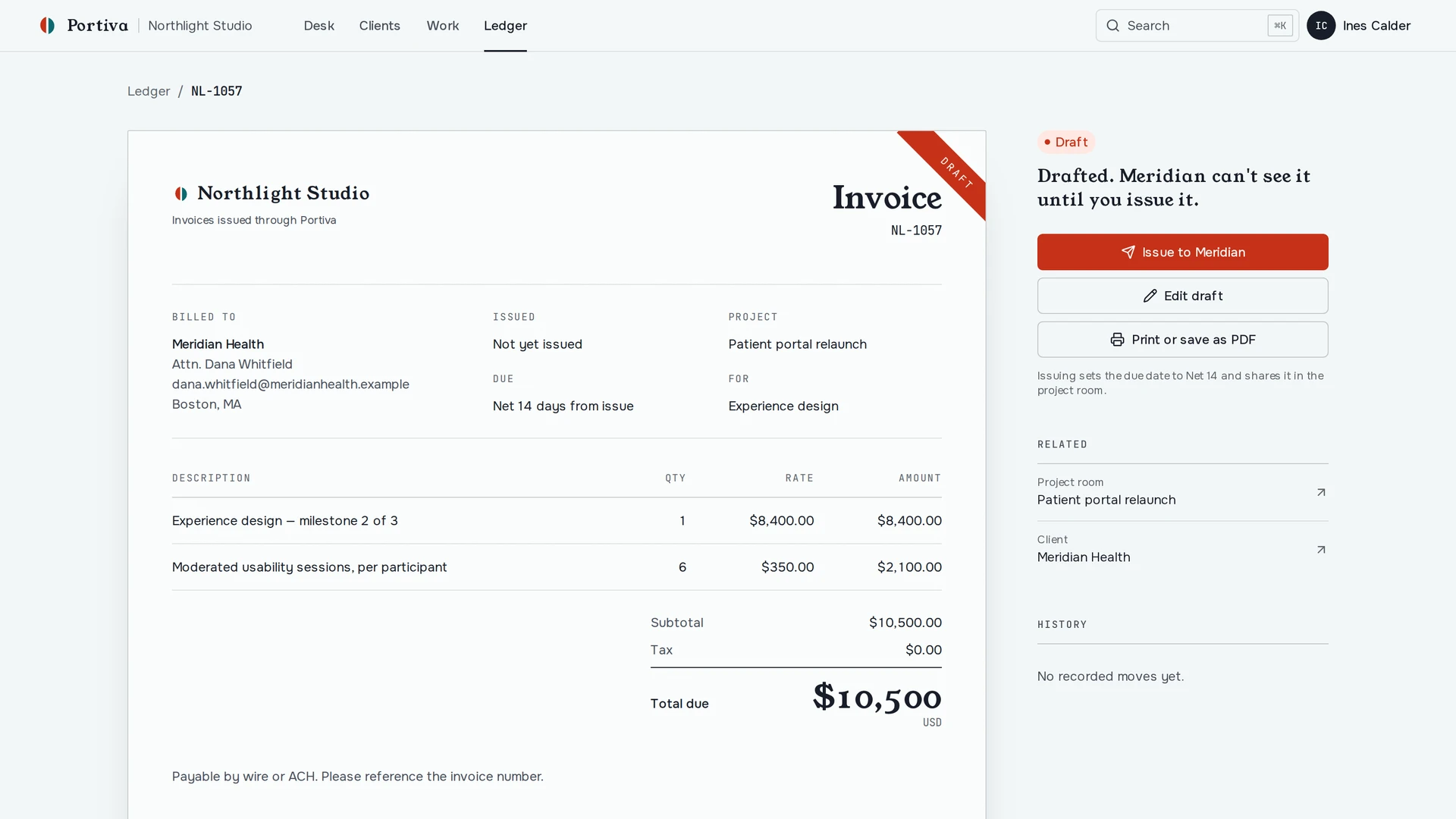The image size is (1456, 819).
Task: Click the NL-1057 number under Invoice heading
Action: [916, 230]
